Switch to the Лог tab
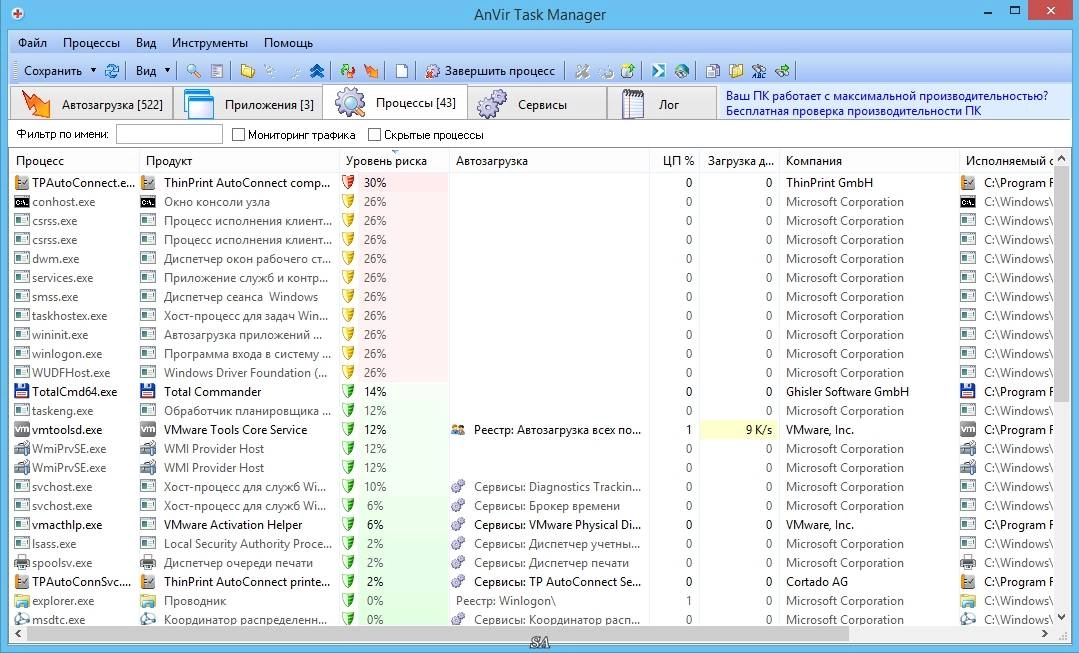The image size is (1079, 653). point(662,104)
